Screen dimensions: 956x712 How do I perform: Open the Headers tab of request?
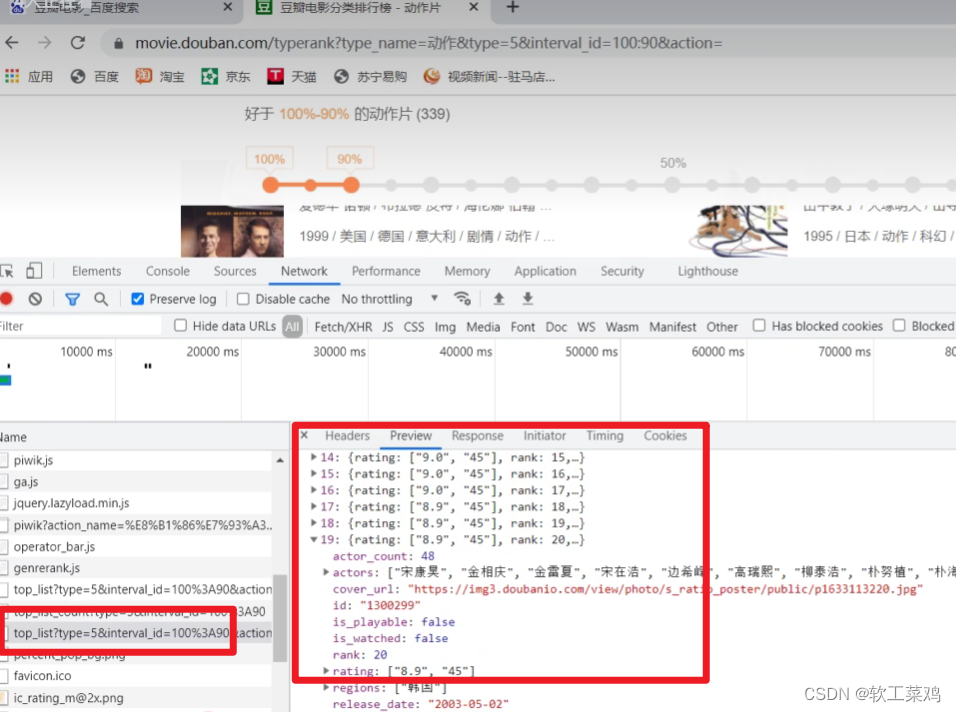coord(348,436)
